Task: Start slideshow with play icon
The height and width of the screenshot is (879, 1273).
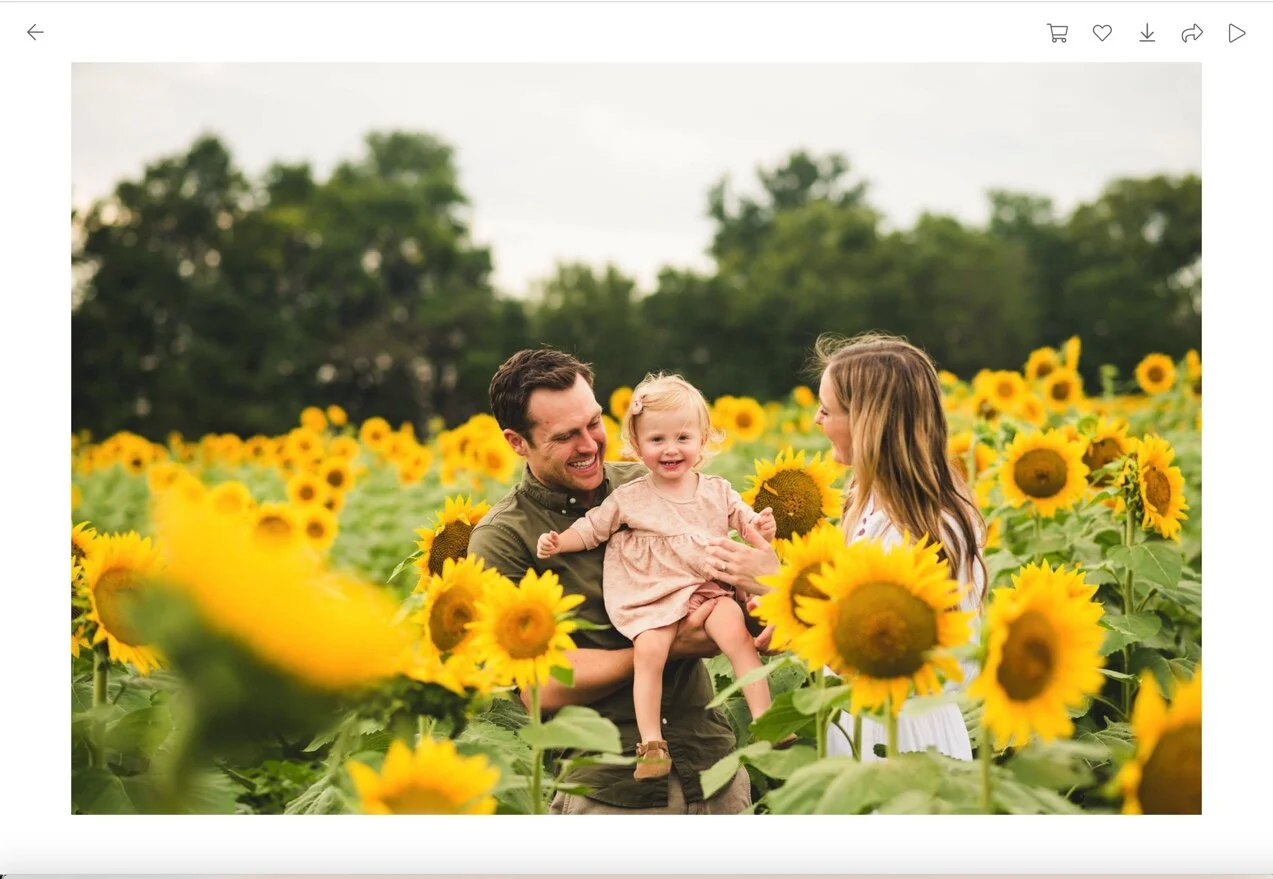Action: (x=1237, y=33)
